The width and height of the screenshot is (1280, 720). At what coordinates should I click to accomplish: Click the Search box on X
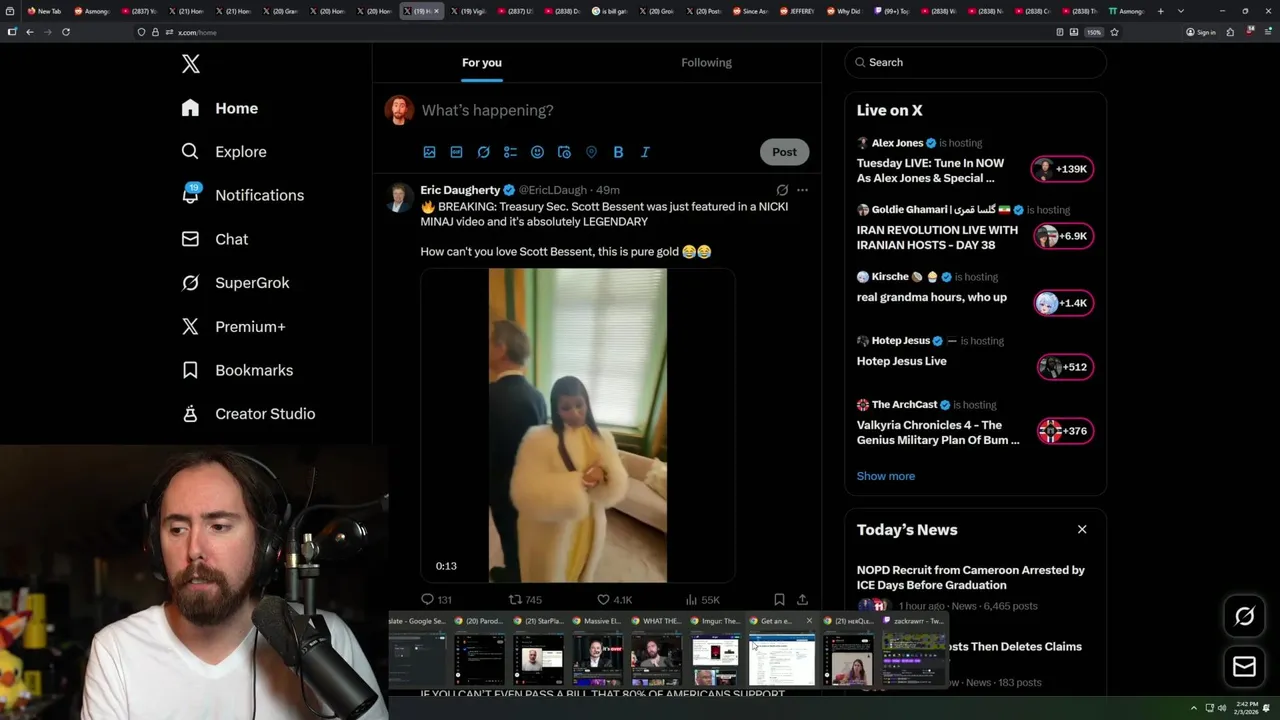(975, 62)
